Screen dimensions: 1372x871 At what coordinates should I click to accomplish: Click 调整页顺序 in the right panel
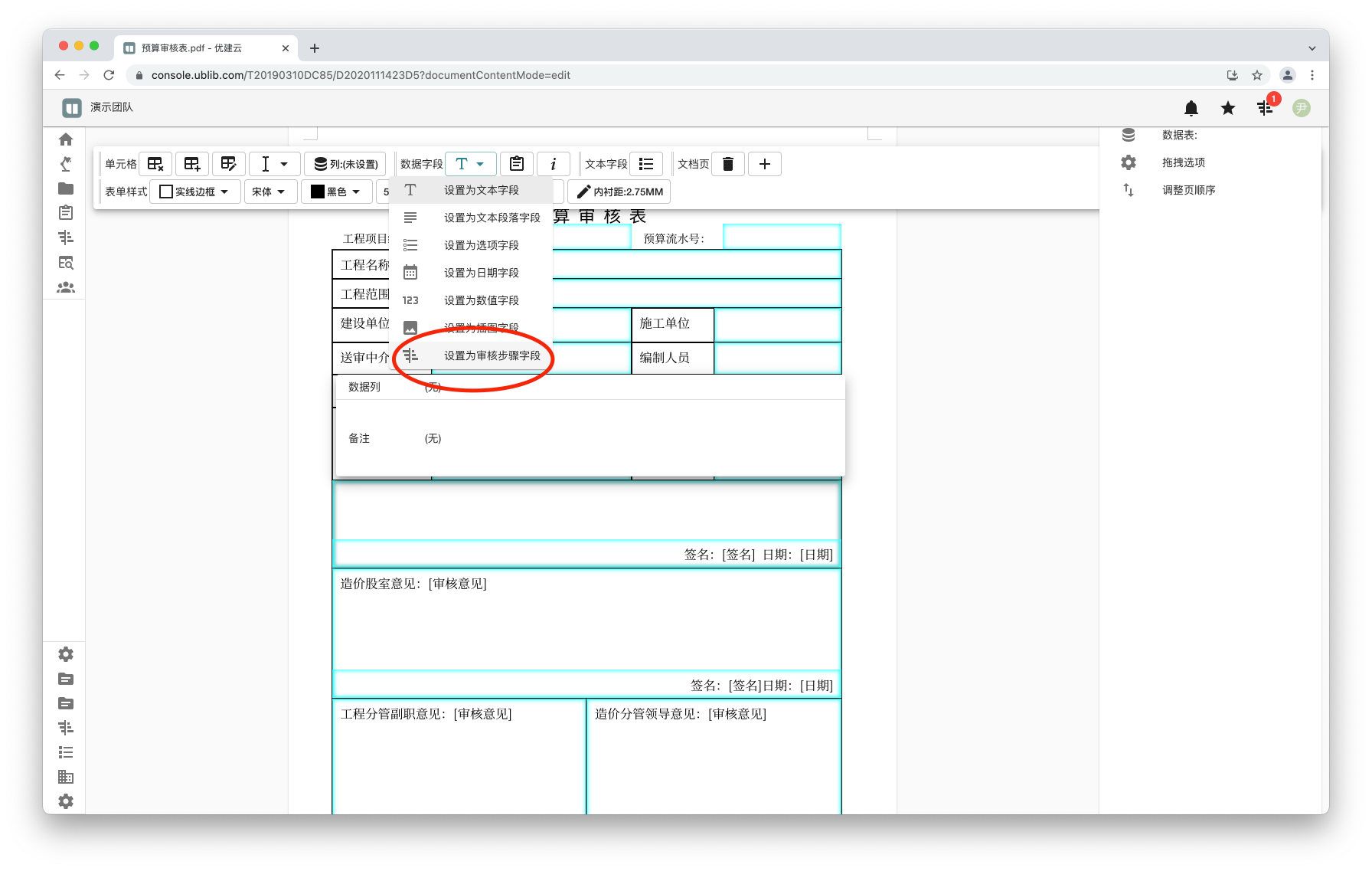pyautogui.click(x=1188, y=190)
